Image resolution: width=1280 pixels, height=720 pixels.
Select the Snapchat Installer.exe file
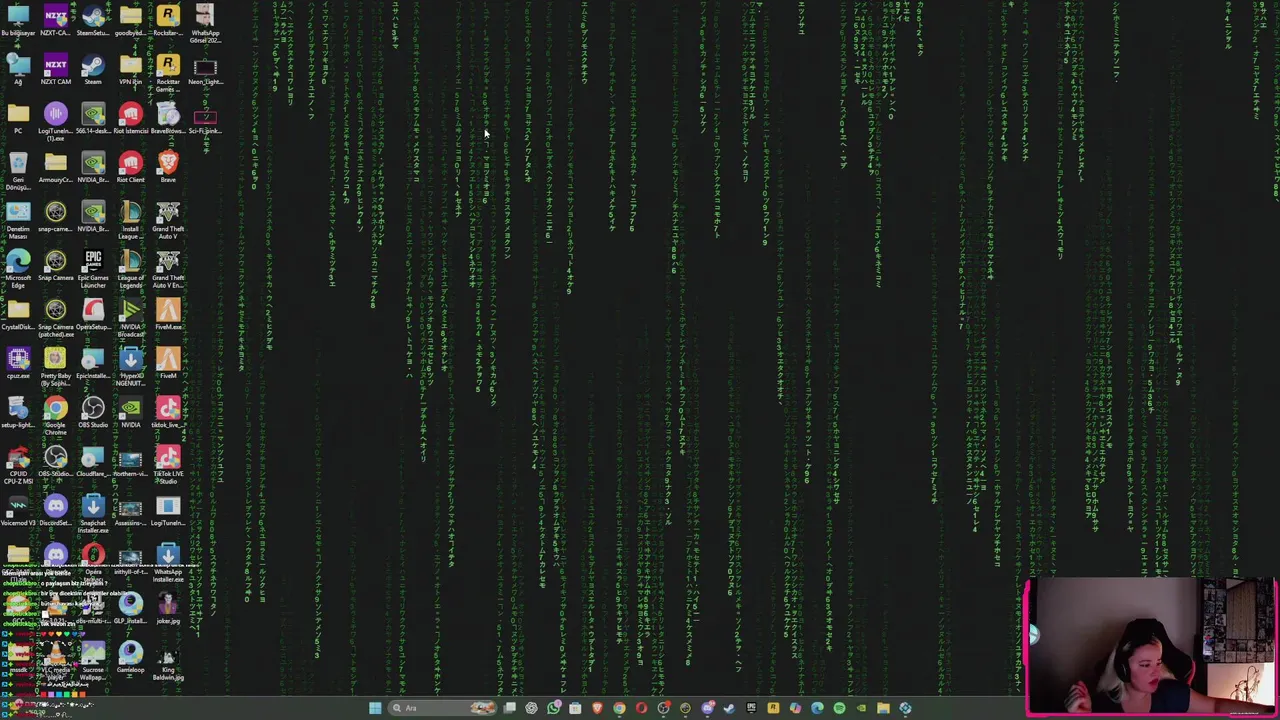point(93,515)
